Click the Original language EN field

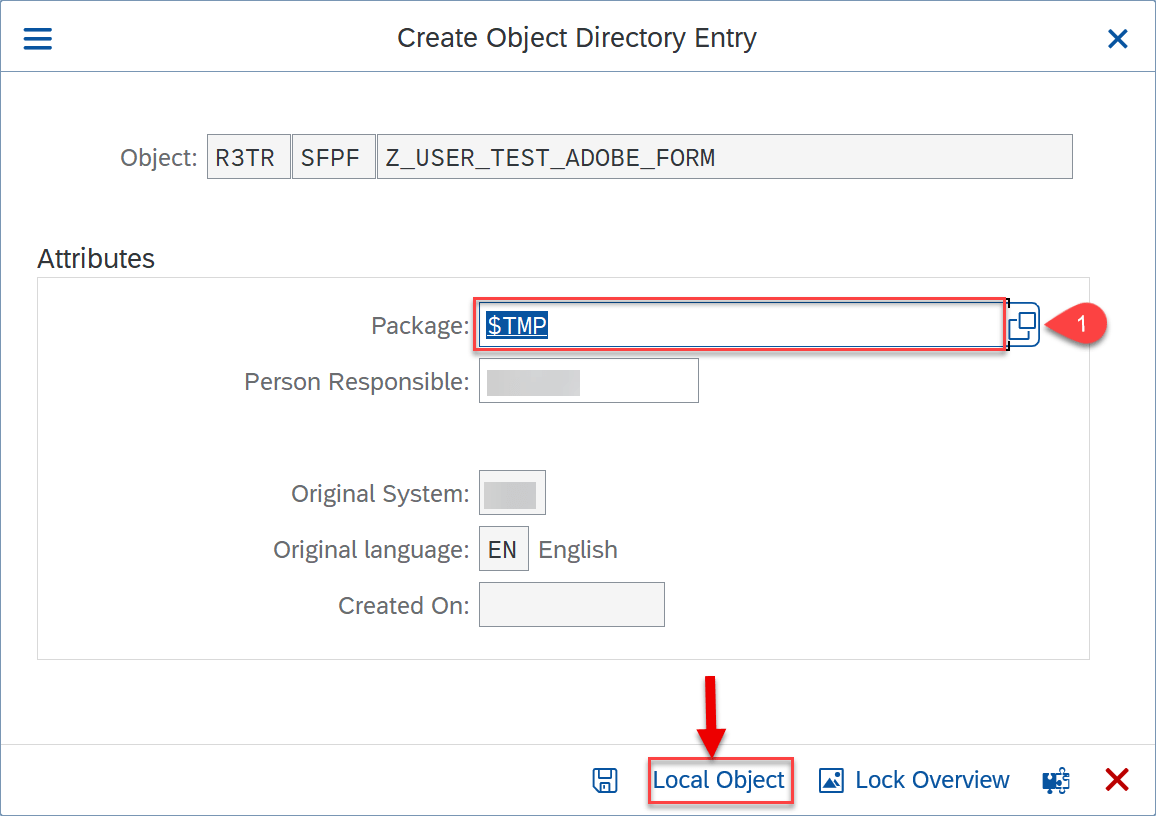click(x=503, y=549)
